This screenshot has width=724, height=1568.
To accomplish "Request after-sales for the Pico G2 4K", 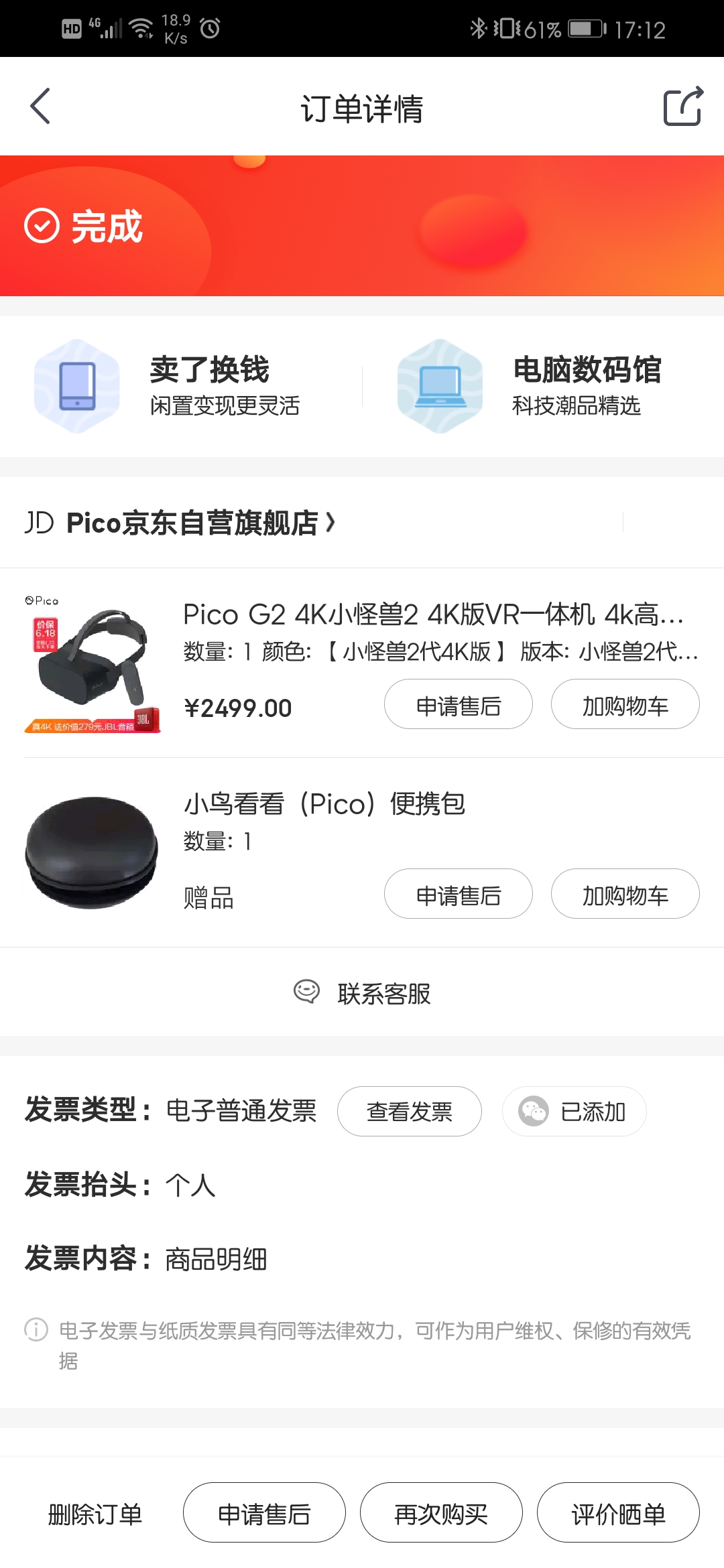I will (x=459, y=704).
